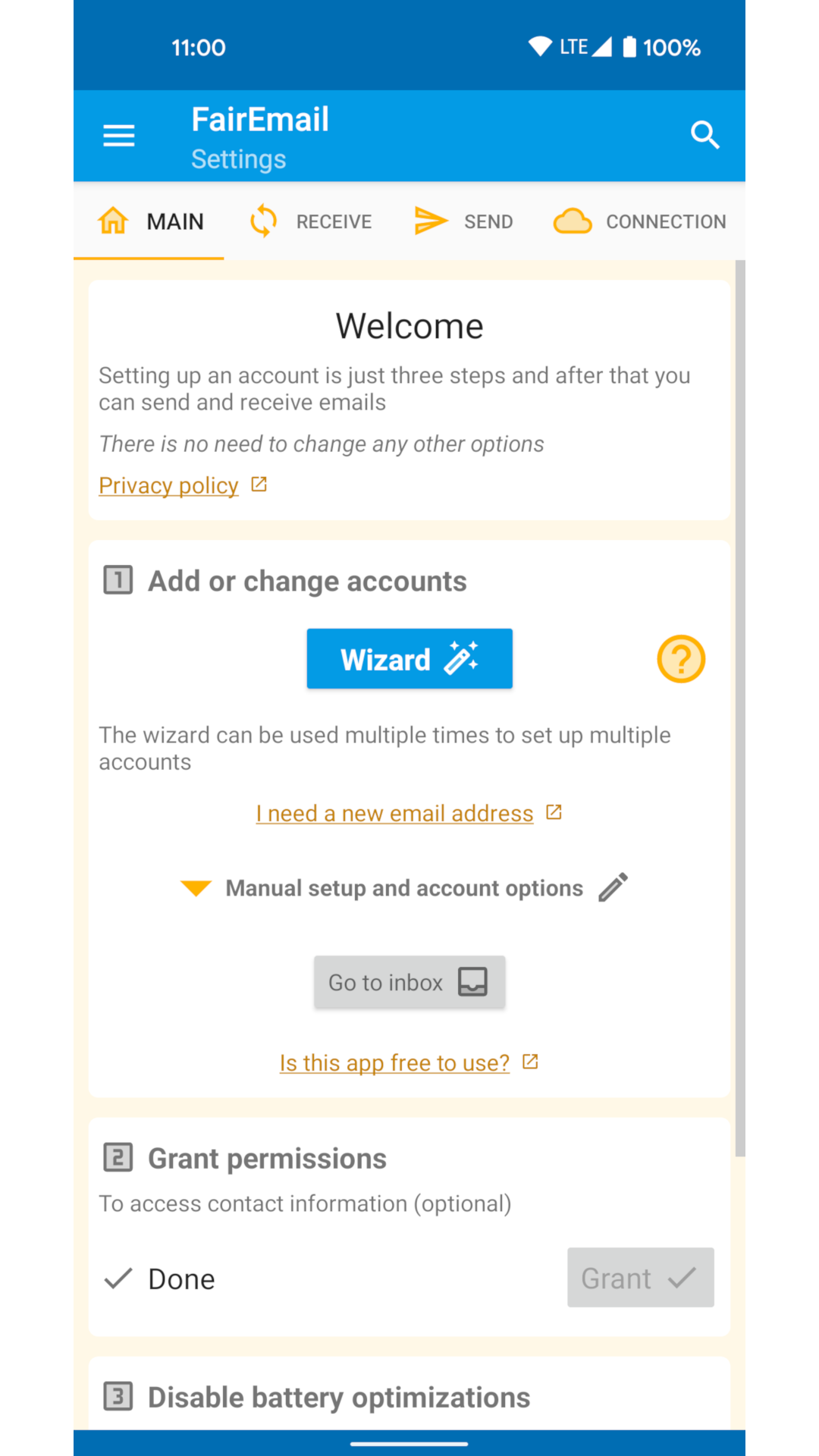Open the hamburger navigation menu
The image size is (819, 1456).
pyautogui.click(x=119, y=136)
